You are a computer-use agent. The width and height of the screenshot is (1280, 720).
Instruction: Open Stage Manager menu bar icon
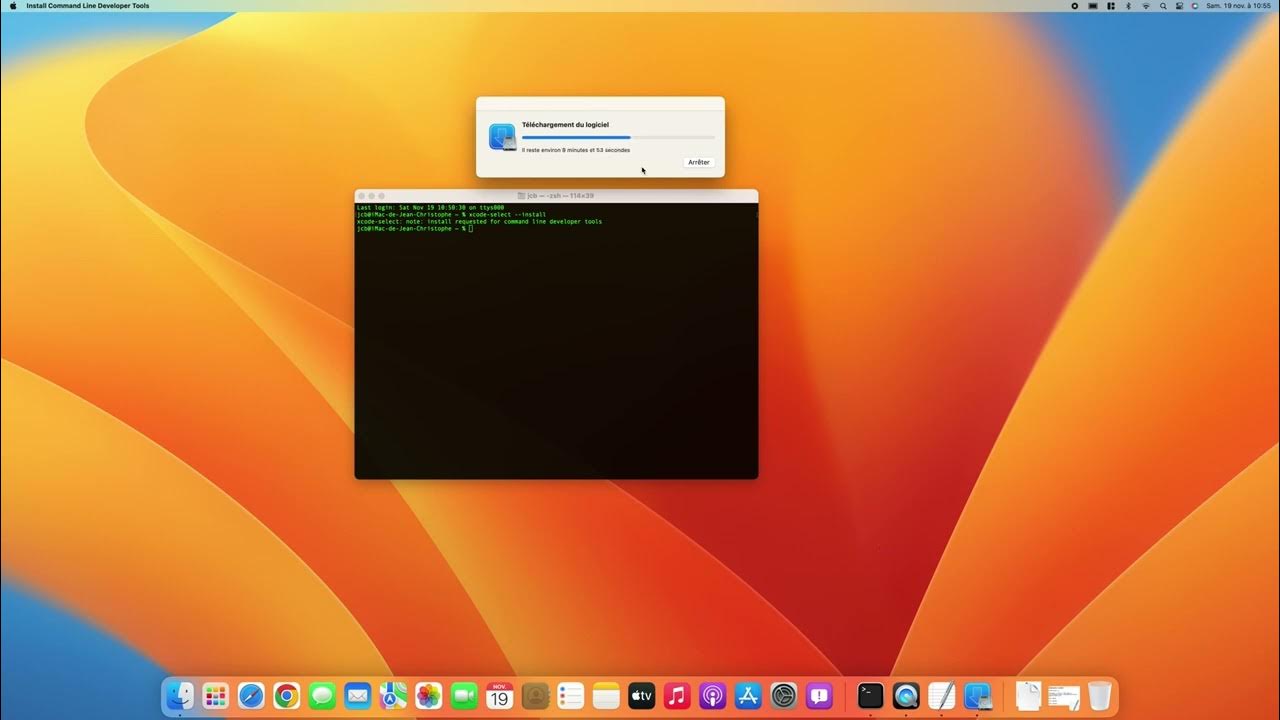(x=1111, y=6)
